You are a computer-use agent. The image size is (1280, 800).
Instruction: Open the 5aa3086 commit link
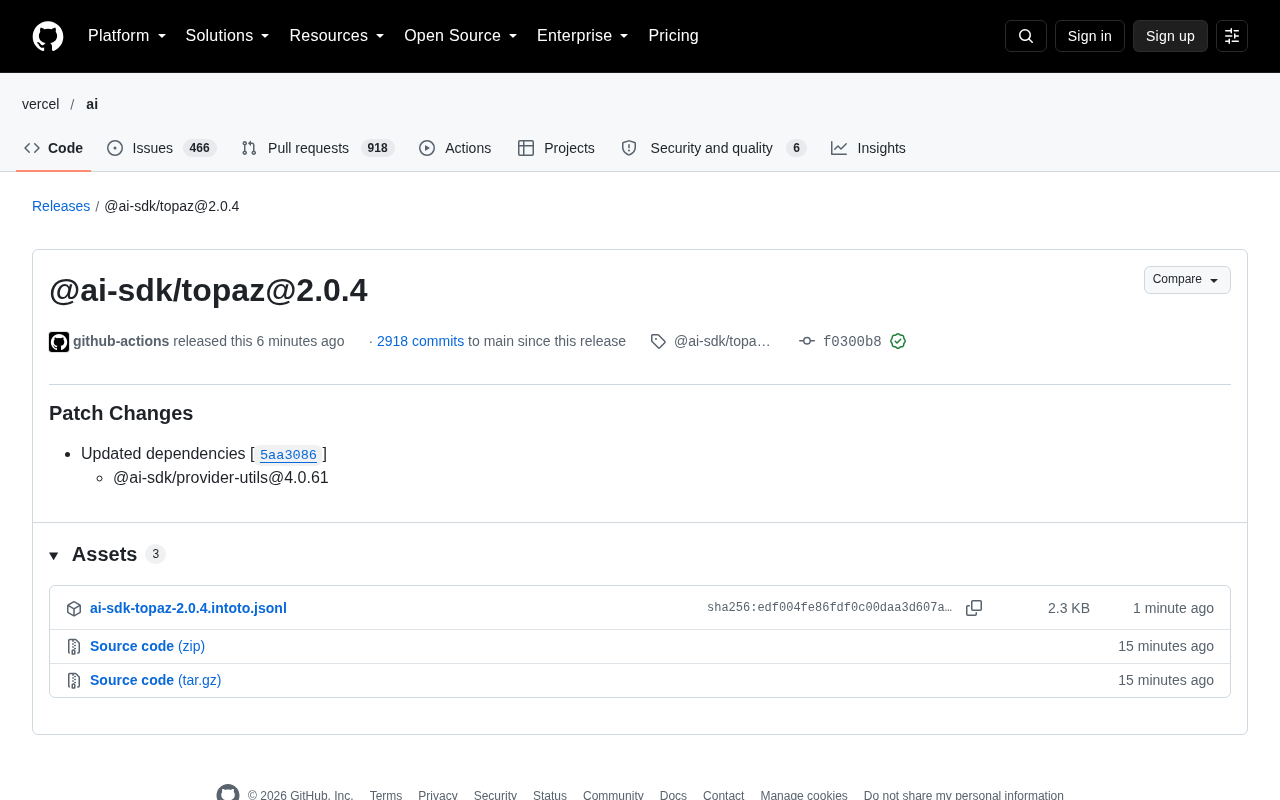288,455
